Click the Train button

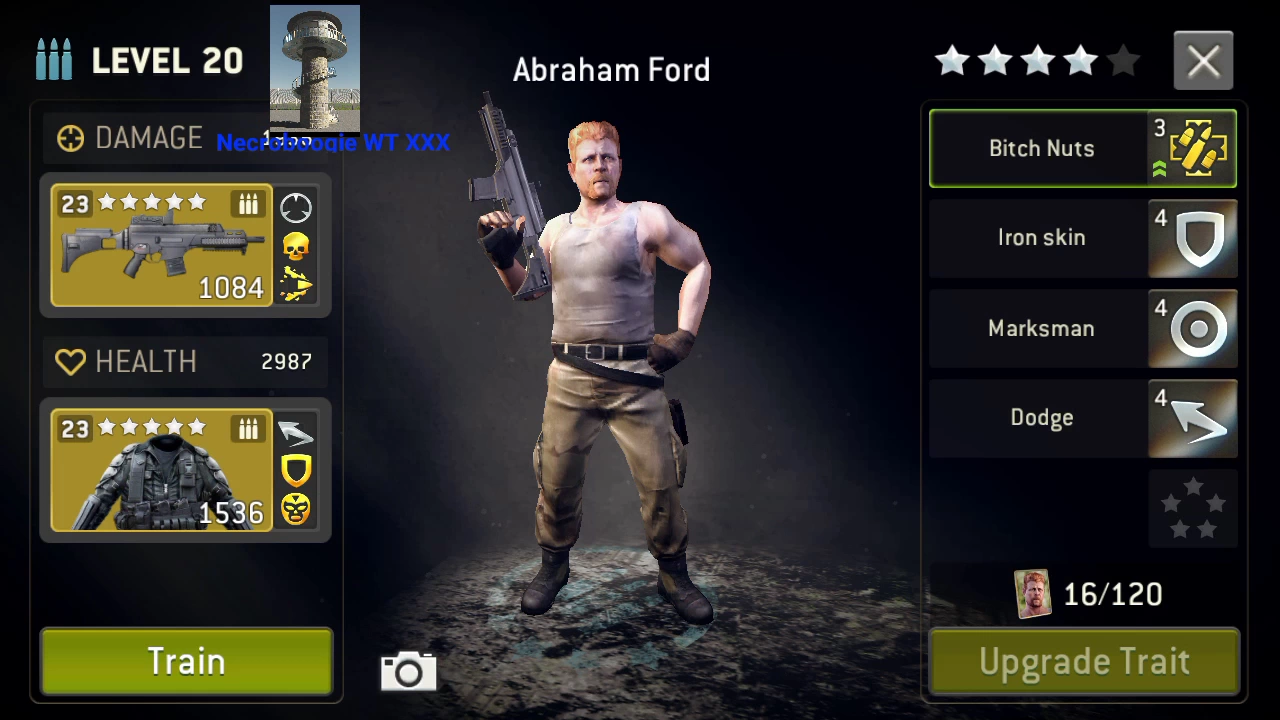click(x=186, y=661)
